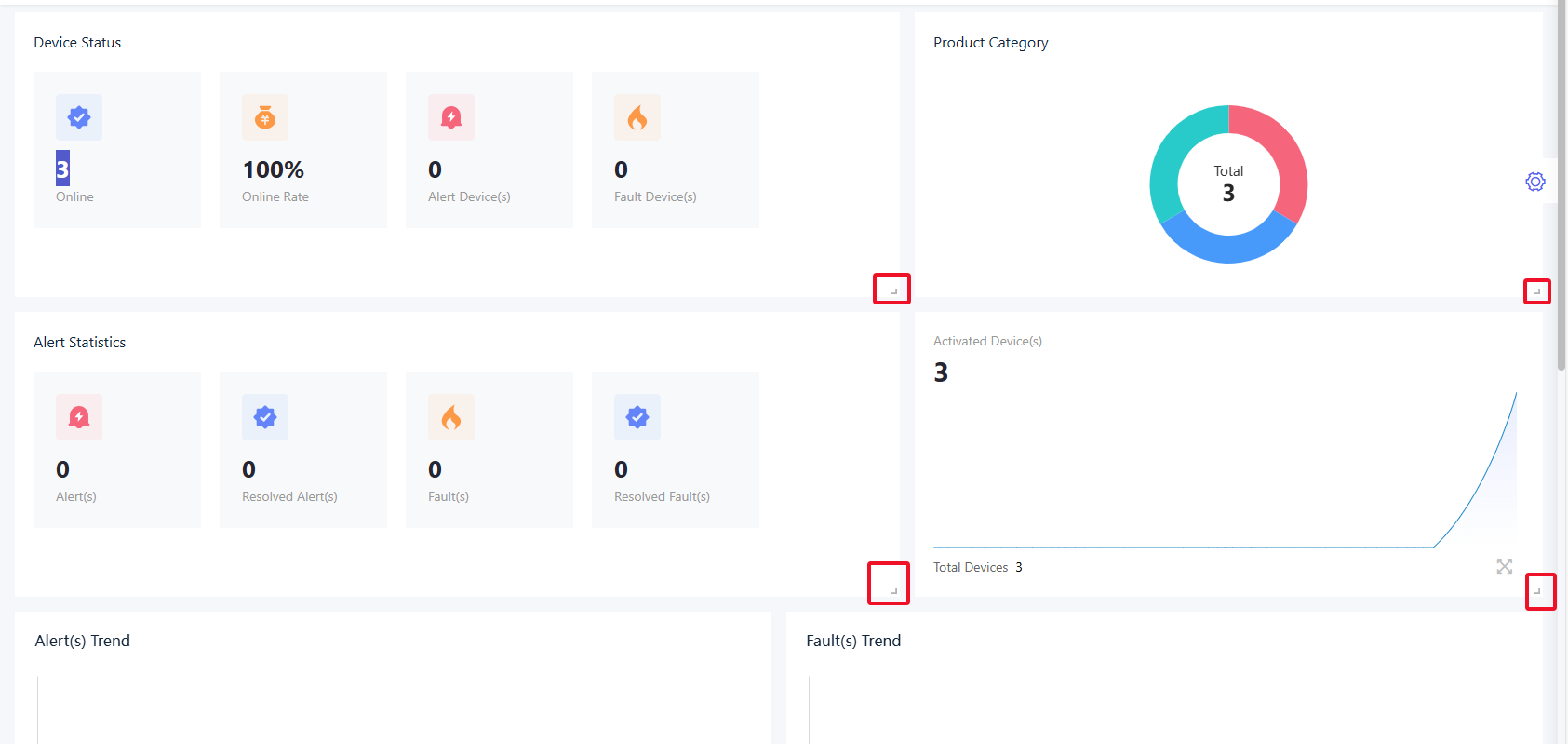This screenshot has height=744, width=1568.
Task: Click the Resolved Alert(s) badge icon
Action: (265, 417)
